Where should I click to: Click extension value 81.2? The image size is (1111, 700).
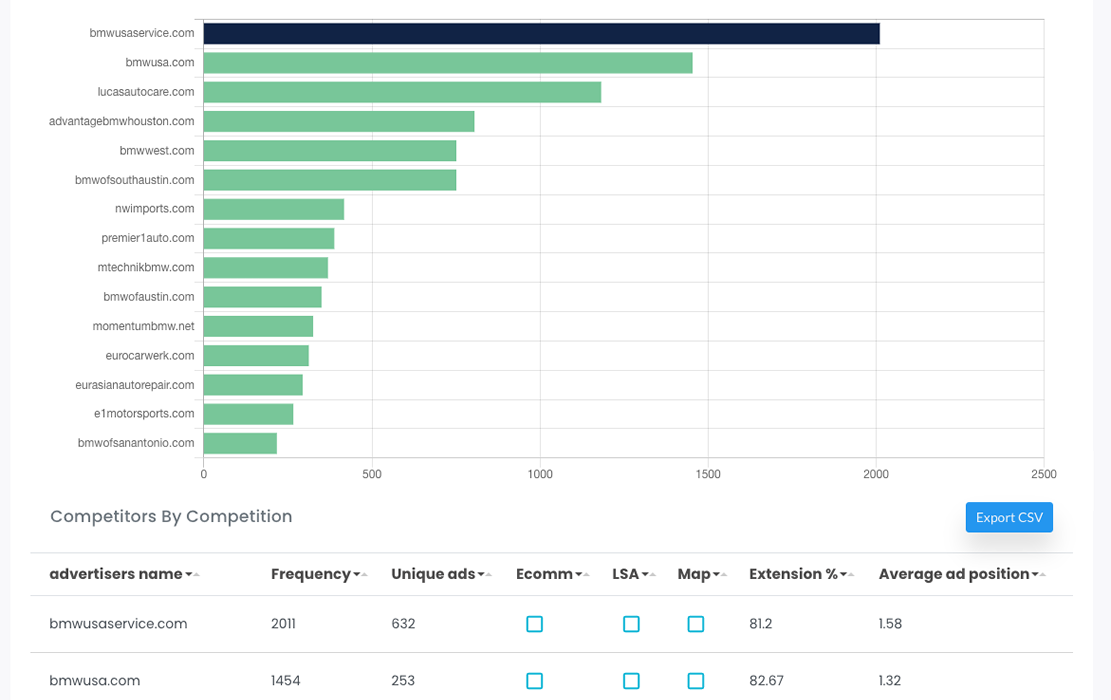pyautogui.click(x=760, y=623)
